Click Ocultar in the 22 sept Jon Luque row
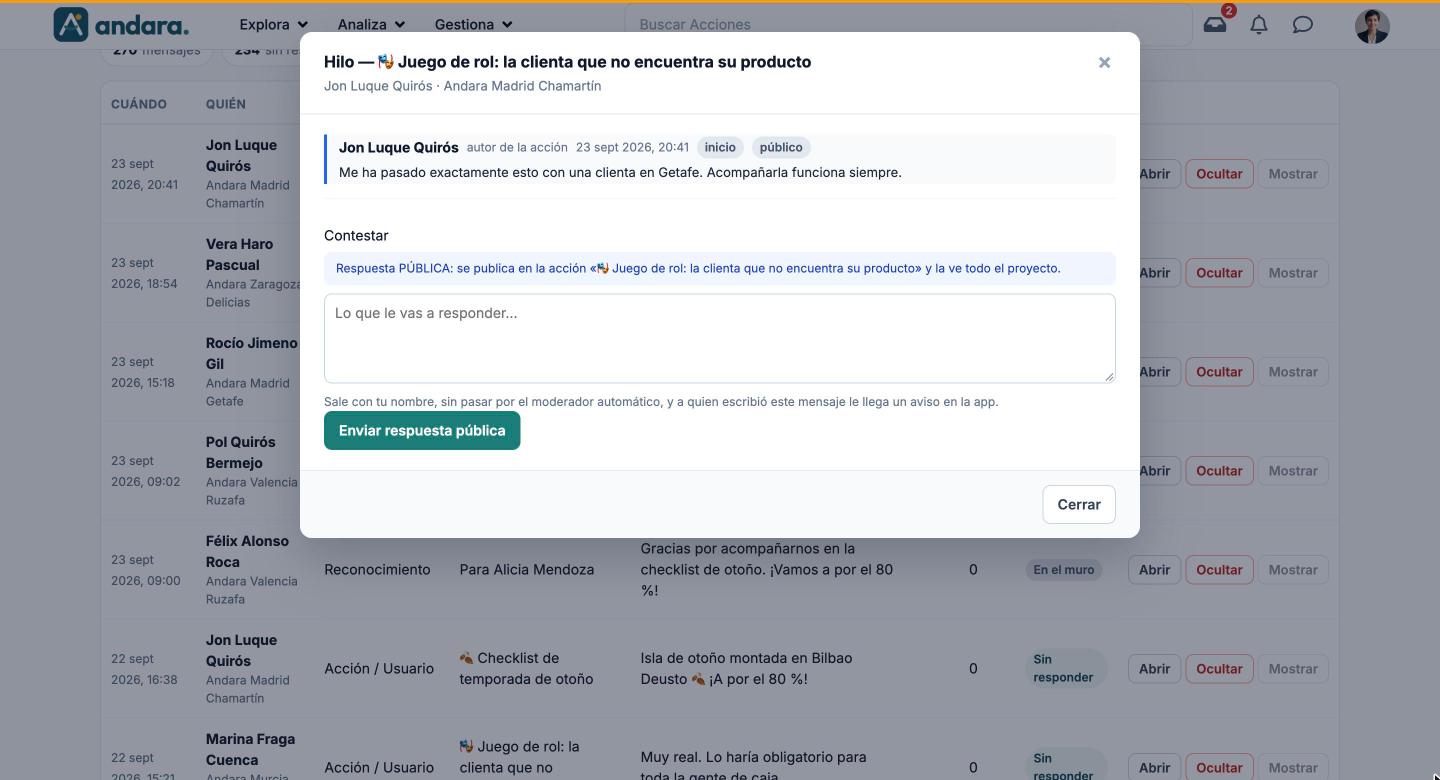This screenshot has height=780, width=1440. pos(1219,669)
